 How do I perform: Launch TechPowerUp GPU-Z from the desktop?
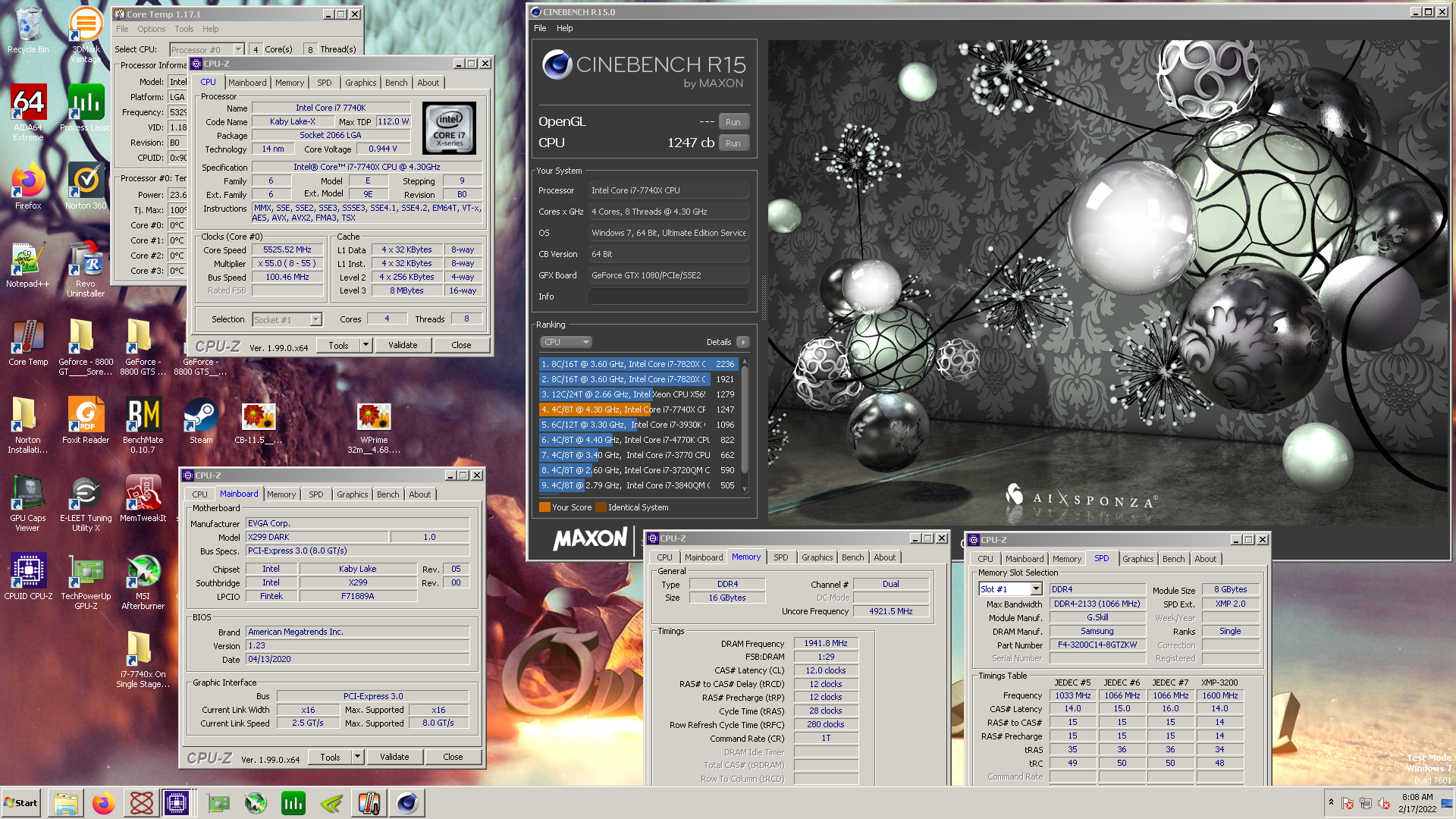click(x=86, y=581)
